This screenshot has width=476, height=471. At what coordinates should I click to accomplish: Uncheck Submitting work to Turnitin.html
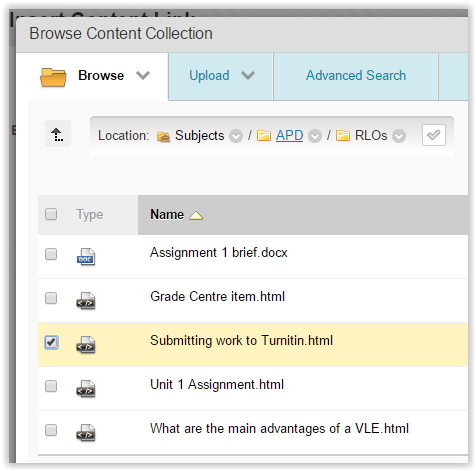(51, 342)
